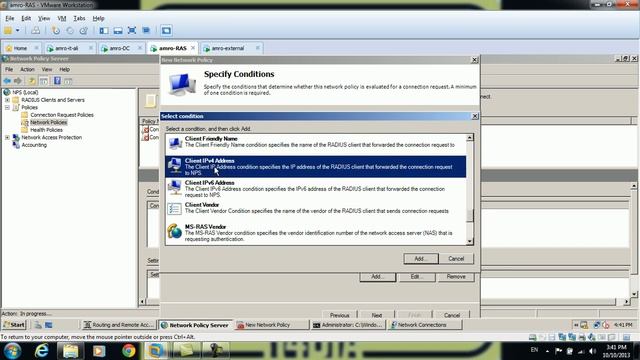Click the VMware power/library yellow toolbar icon
The width and height of the screenshot is (640, 360).
pos(8,31)
